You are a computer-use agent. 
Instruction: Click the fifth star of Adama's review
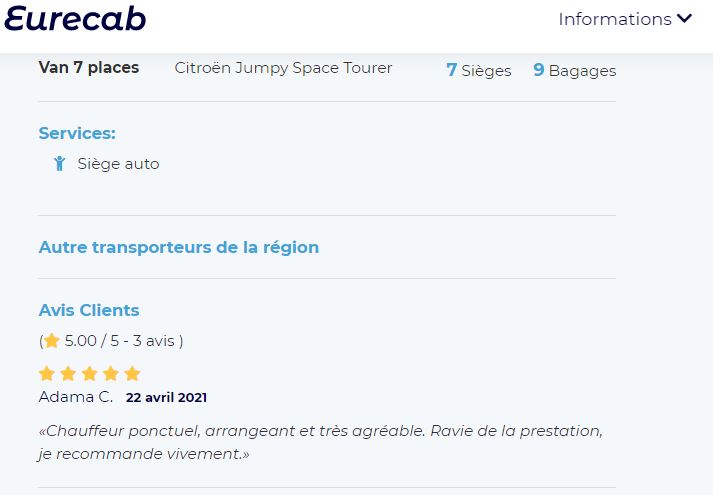[132, 373]
